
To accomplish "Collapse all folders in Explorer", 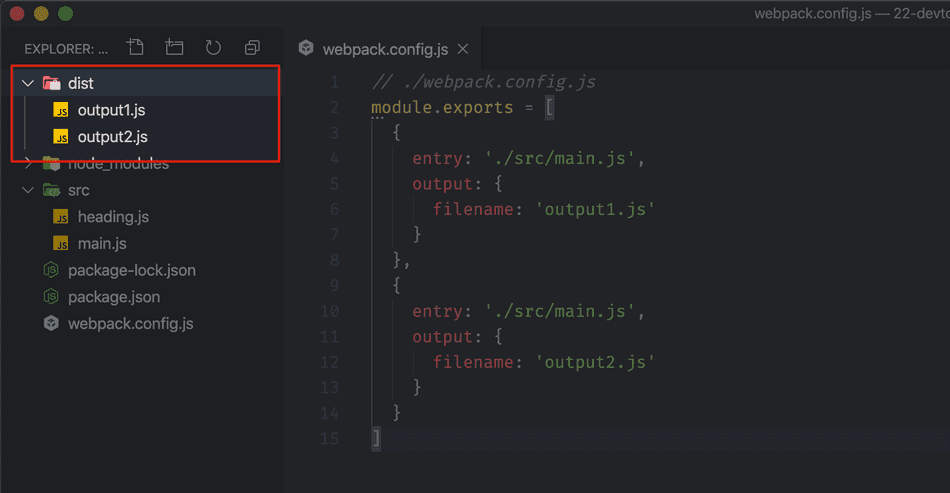I will (252, 48).
